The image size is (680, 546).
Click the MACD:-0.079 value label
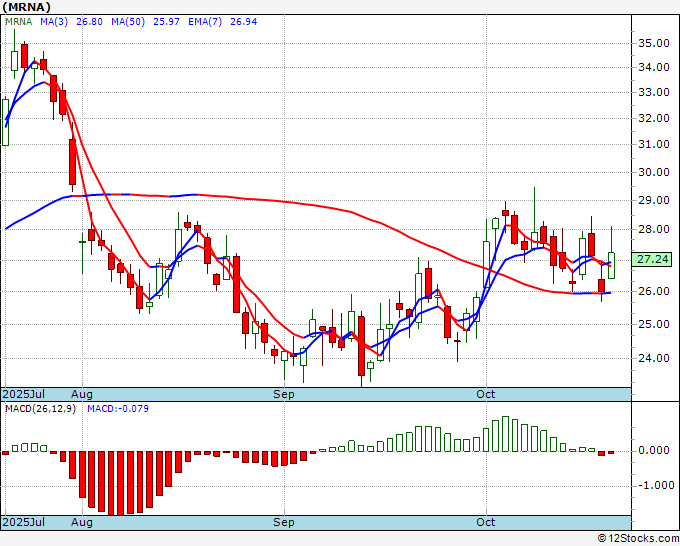117,409
